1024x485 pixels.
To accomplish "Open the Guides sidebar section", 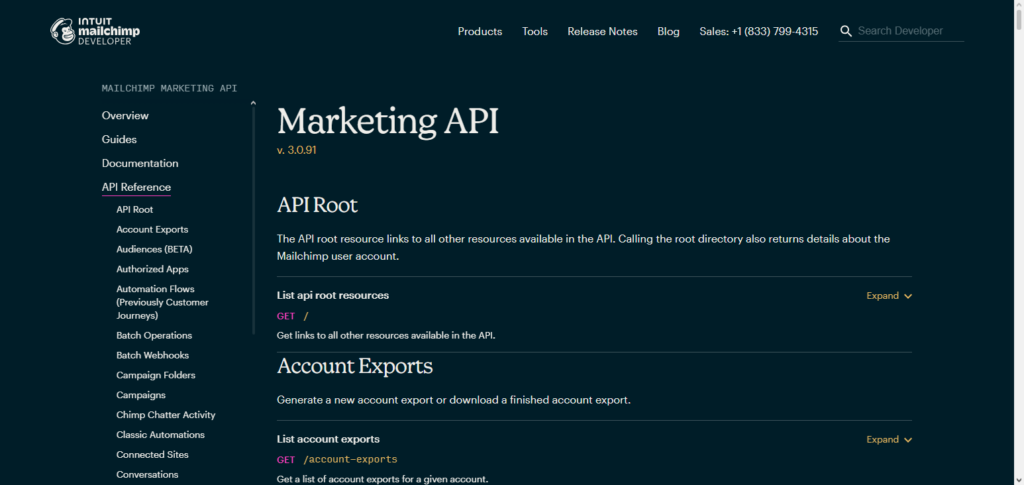I will (x=120, y=139).
